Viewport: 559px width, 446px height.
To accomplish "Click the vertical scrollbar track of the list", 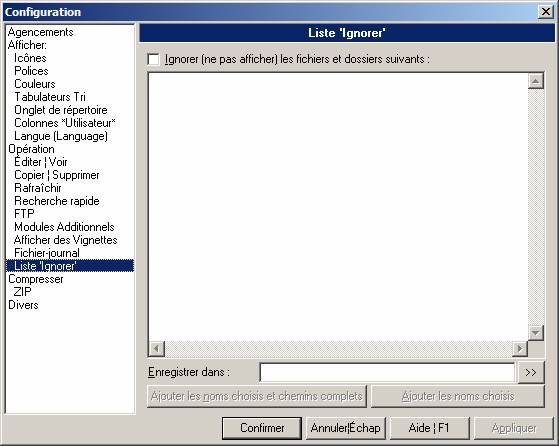I will click(x=535, y=207).
